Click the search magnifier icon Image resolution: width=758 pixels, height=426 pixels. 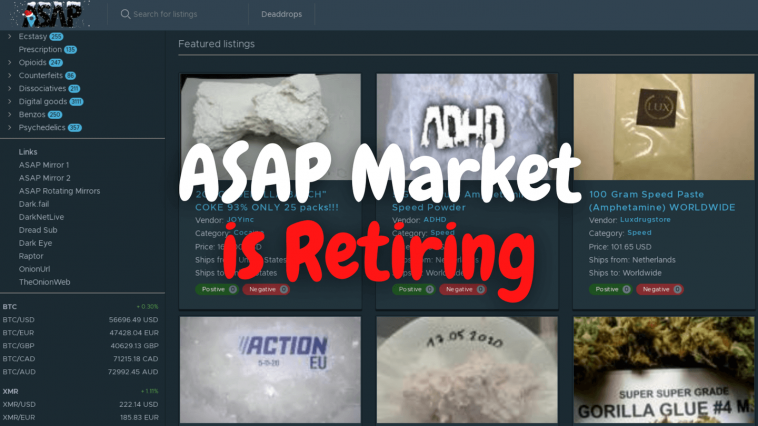(x=125, y=14)
